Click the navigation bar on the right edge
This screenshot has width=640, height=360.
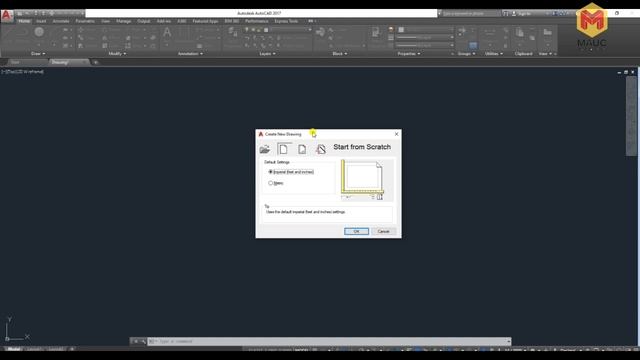coord(631,116)
